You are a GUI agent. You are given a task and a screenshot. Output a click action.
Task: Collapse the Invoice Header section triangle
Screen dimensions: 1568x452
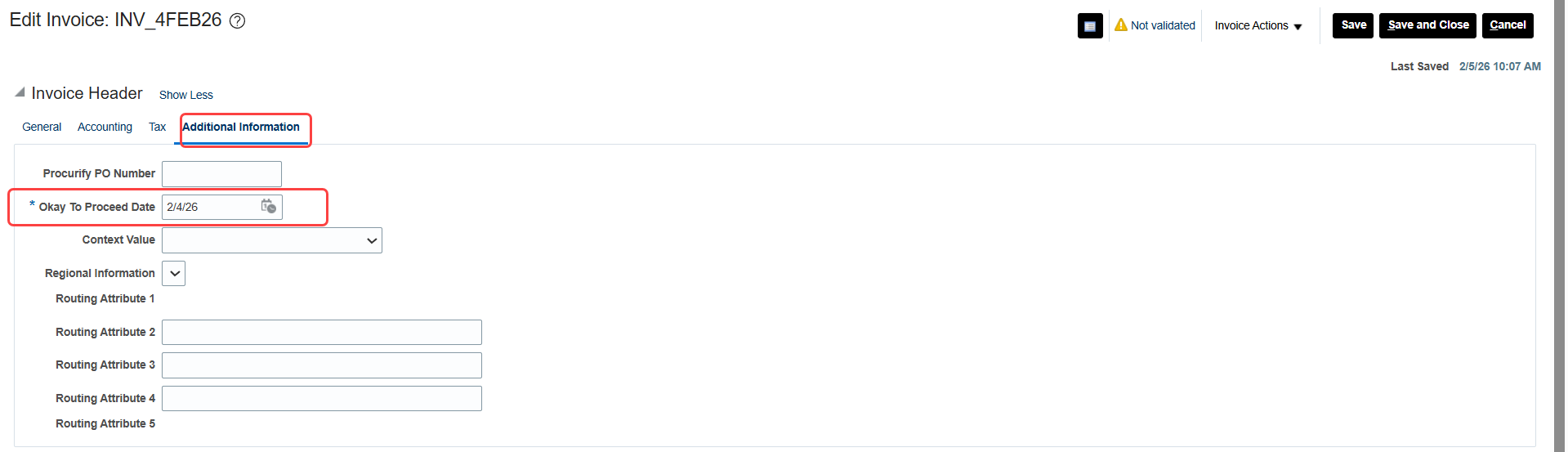coord(20,92)
